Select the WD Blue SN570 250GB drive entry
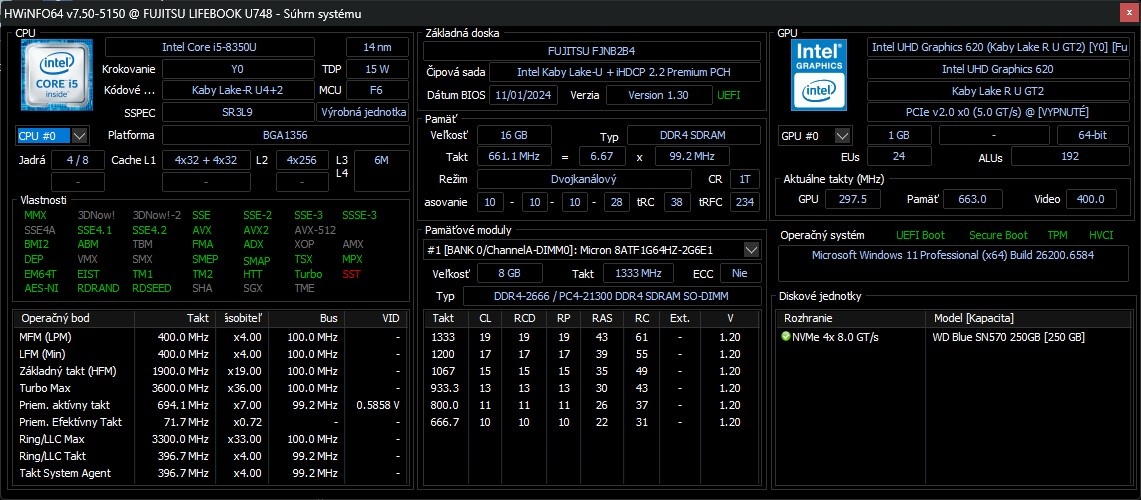Screen dimensions: 1141x500 1008,337
